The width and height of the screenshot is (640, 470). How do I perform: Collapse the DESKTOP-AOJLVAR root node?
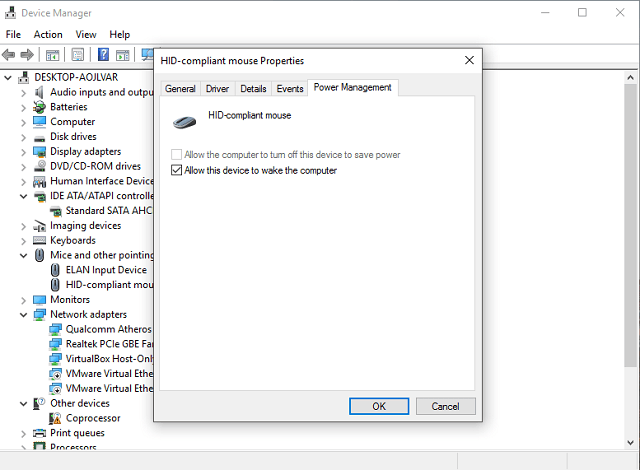[x=8, y=78]
